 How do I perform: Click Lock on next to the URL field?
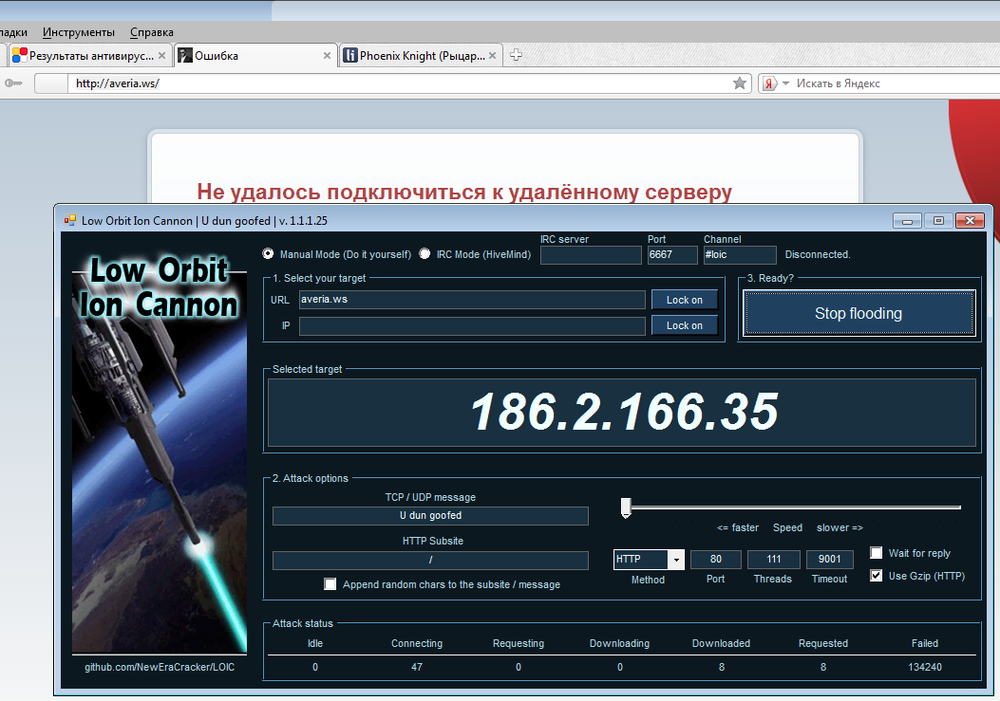[684, 300]
